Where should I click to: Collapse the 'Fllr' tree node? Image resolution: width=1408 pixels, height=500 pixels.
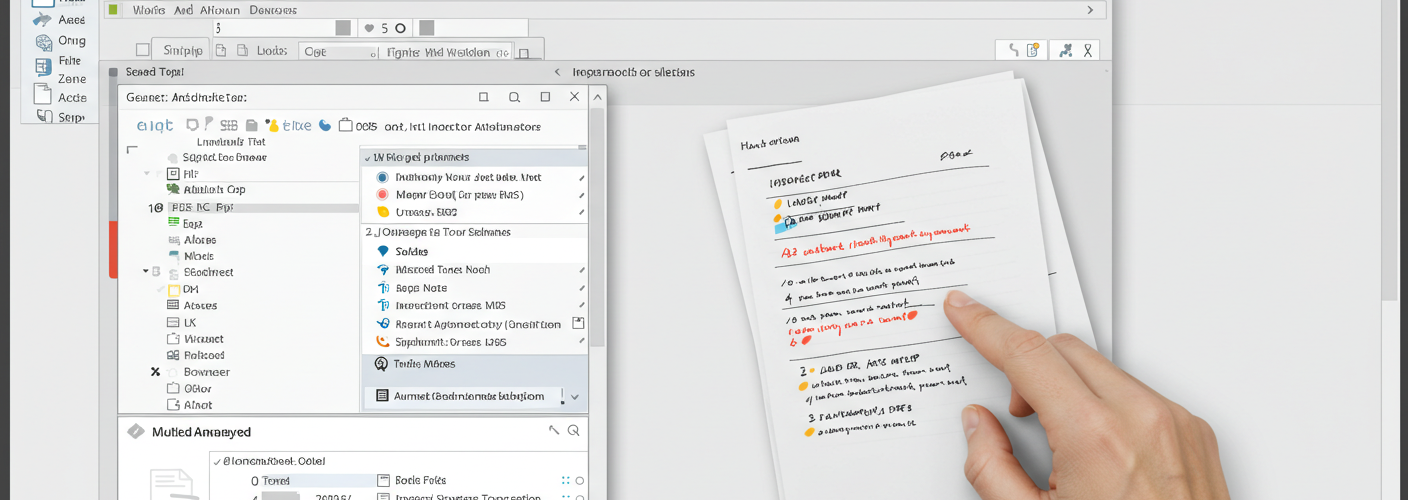click(147, 173)
